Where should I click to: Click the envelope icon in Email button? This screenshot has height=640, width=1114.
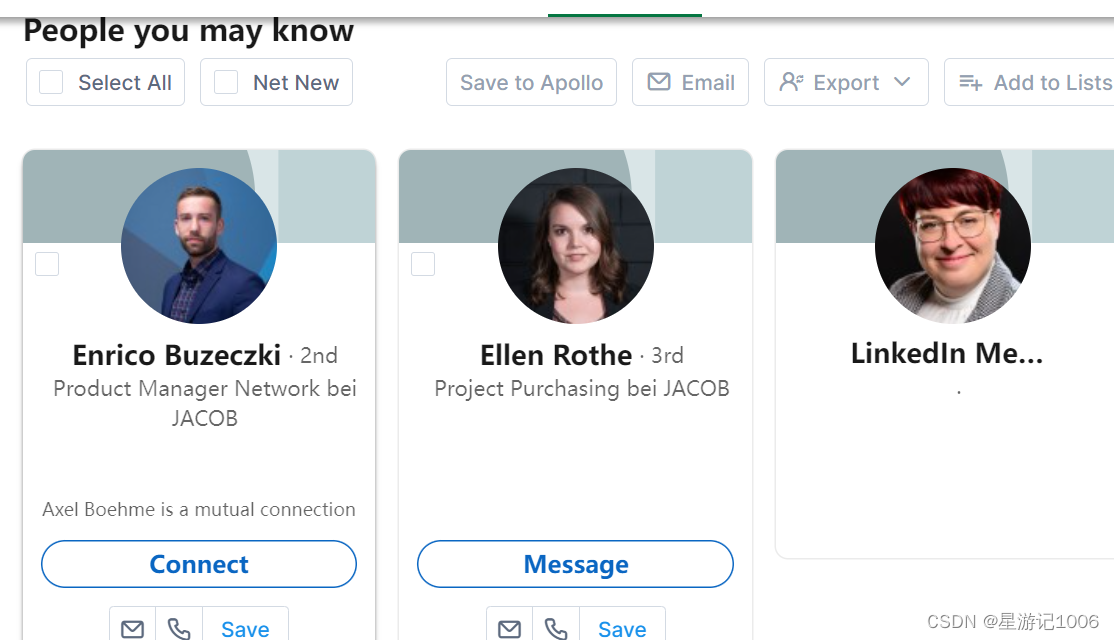click(659, 82)
